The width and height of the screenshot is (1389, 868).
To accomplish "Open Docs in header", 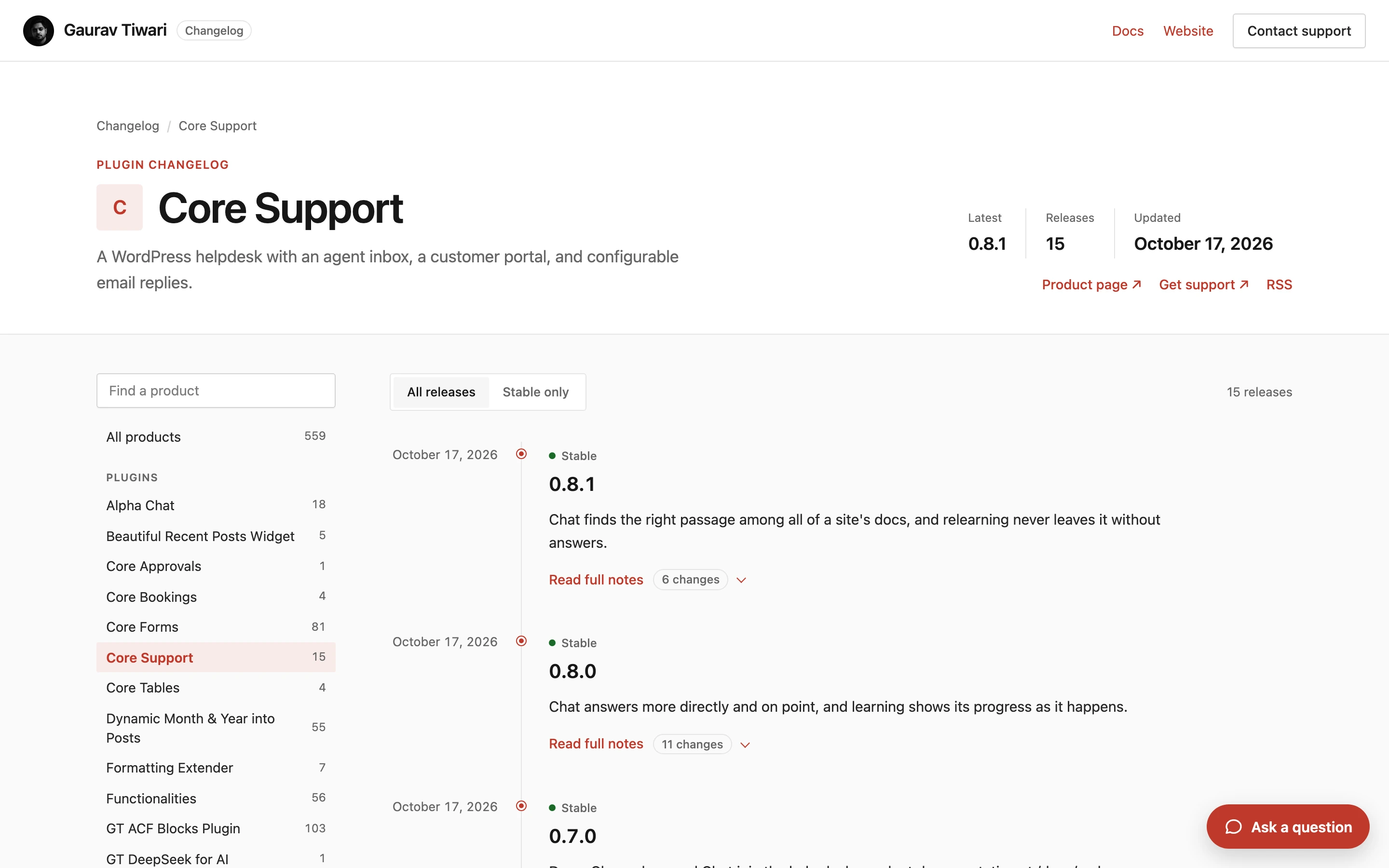I will [1127, 31].
